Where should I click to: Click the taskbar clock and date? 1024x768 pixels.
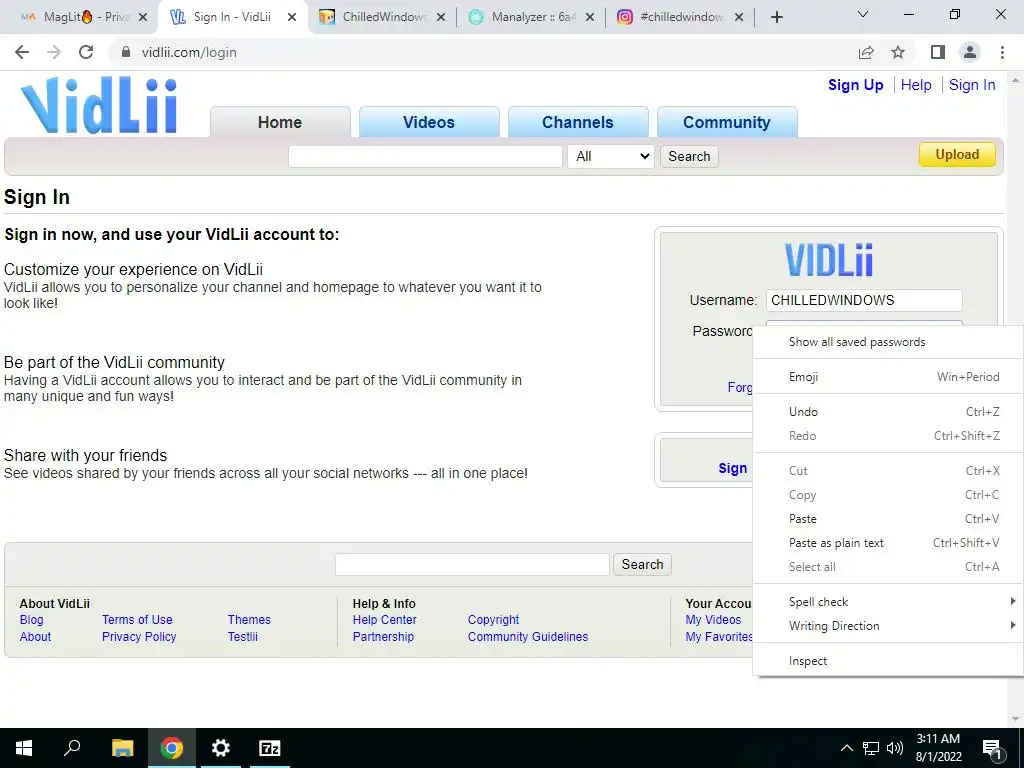(938, 748)
